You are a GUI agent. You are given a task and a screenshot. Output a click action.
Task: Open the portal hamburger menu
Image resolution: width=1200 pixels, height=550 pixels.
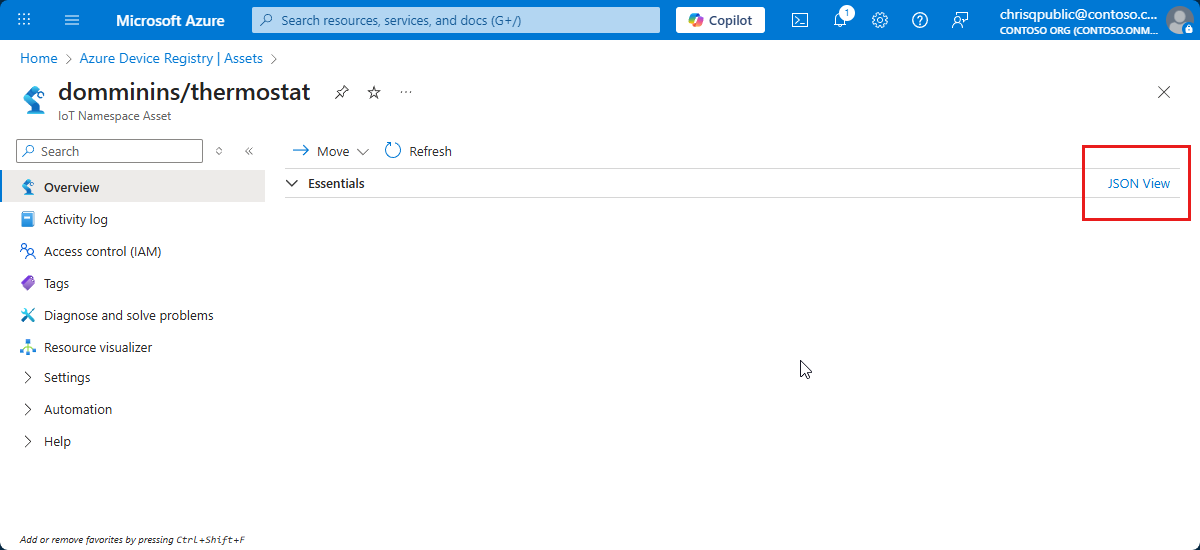point(72,20)
